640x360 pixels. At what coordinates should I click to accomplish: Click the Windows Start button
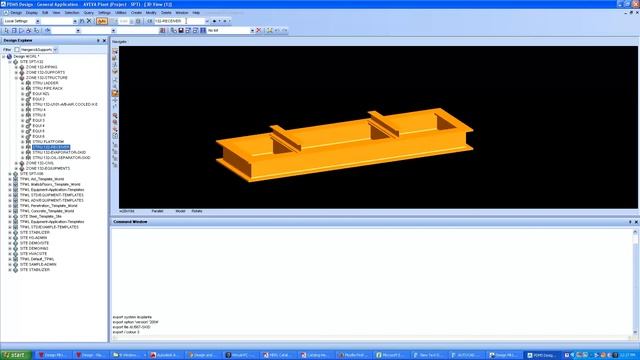(x=16, y=355)
